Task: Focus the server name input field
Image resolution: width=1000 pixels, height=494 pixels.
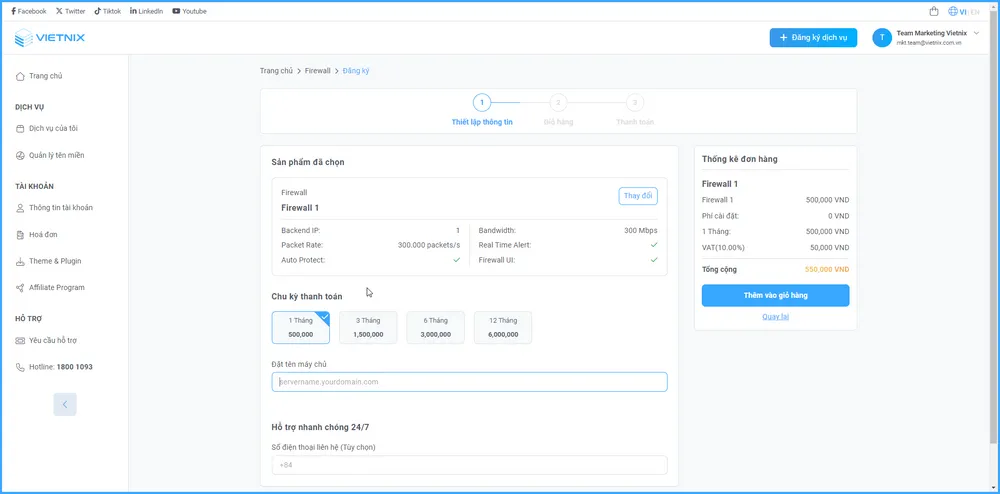Action: tap(469, 382)
